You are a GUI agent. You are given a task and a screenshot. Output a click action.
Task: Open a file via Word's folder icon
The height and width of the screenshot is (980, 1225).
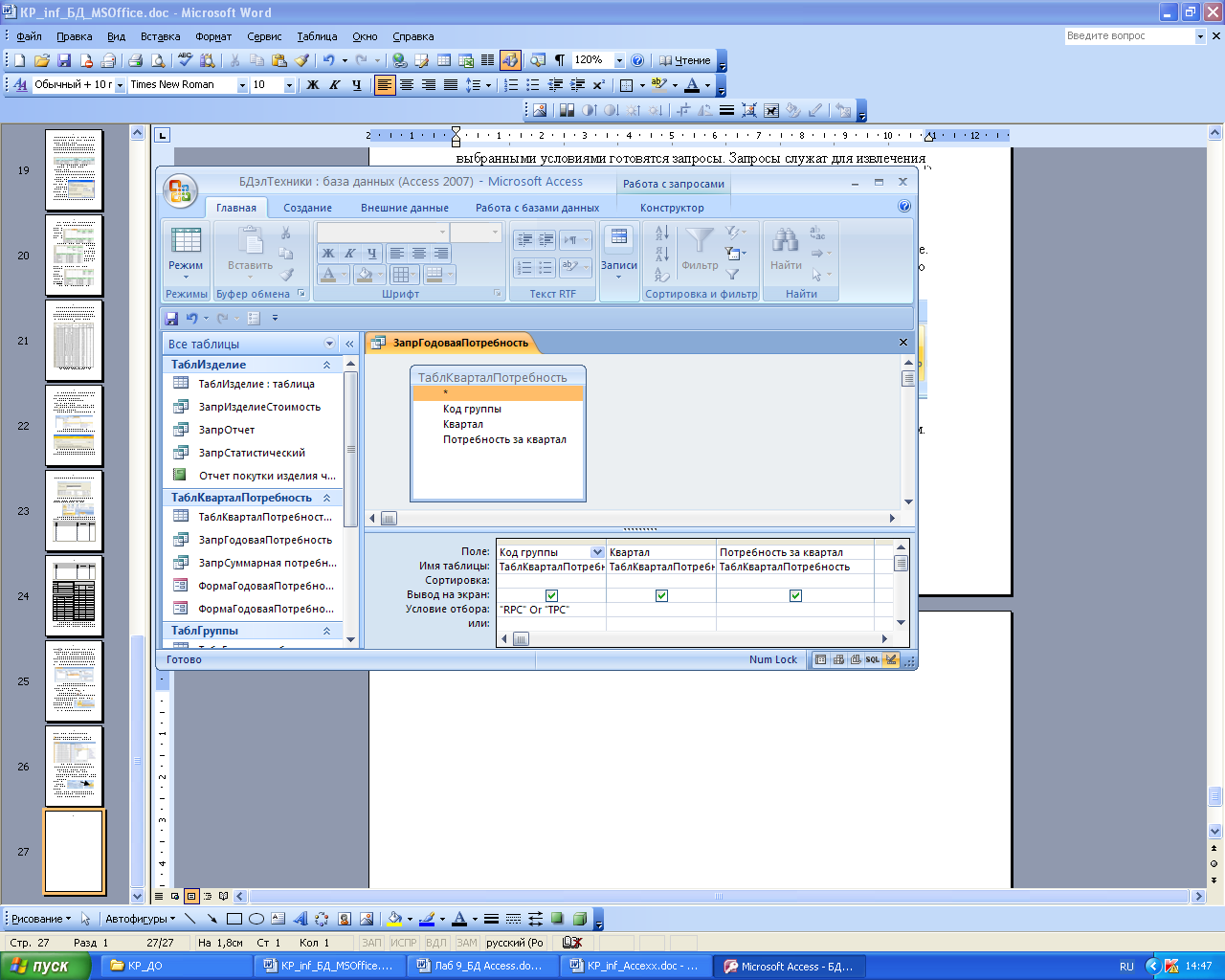click(x=41, y=60)
